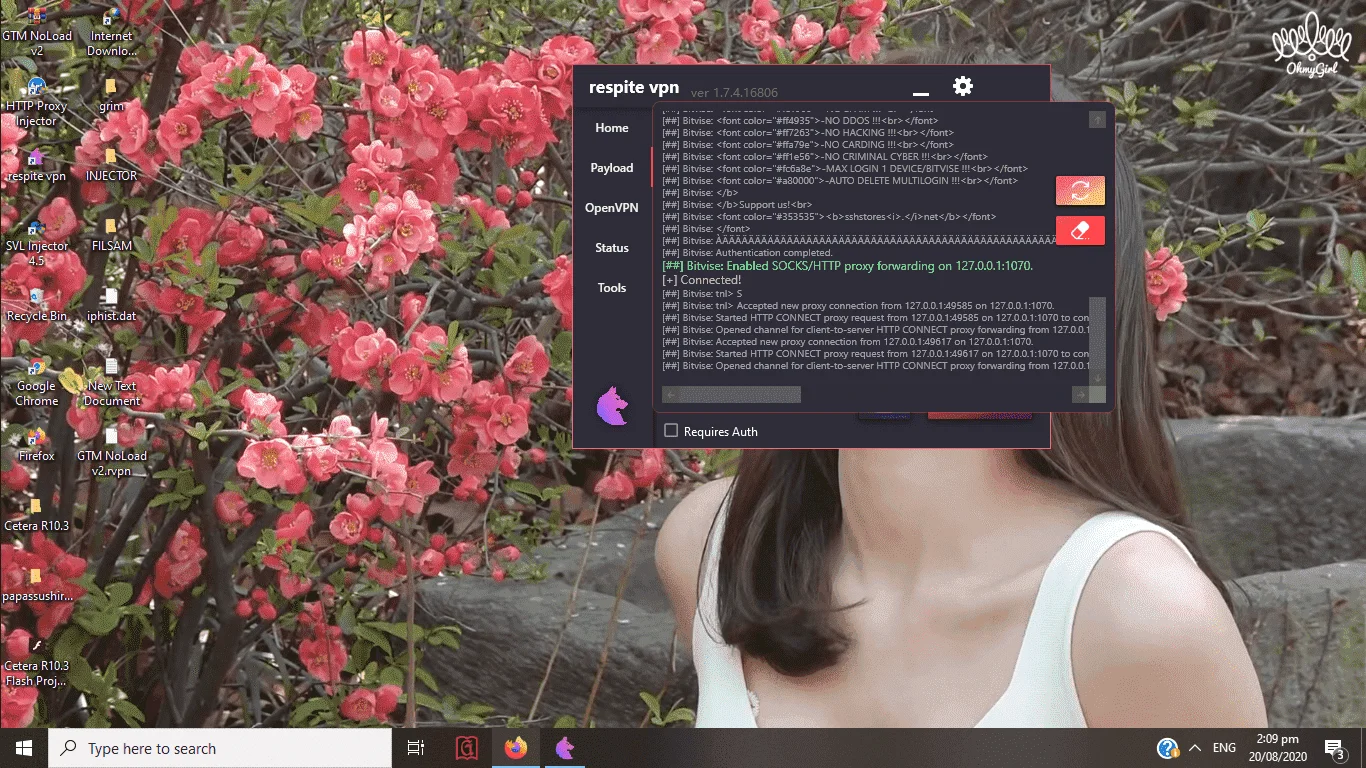Open Internet Download Manager desktop shortcut
This screenshot has width=1366, height=768.
point(111,31)
